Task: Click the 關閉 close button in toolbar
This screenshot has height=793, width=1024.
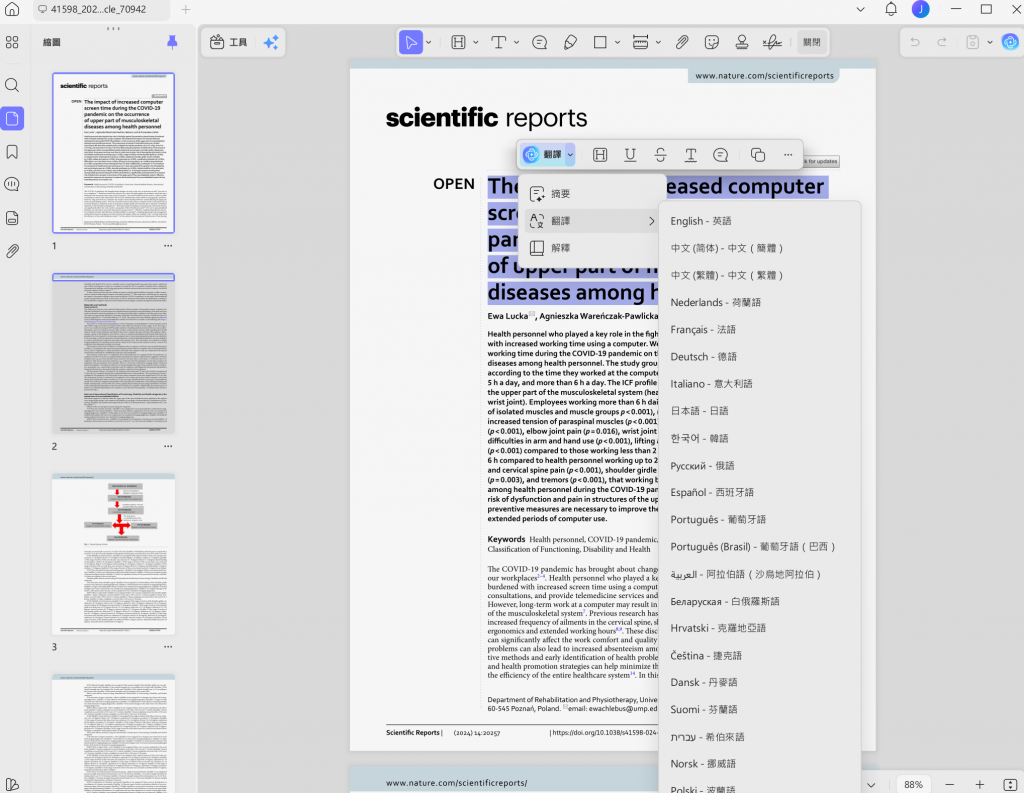Action: (x=812, y=42)
